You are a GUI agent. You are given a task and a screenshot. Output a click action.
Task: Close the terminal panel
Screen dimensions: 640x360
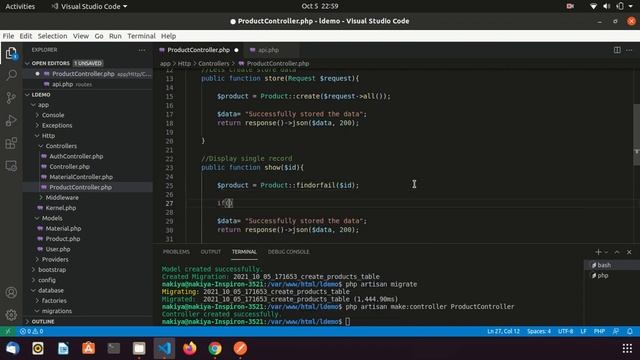point(629,252)
